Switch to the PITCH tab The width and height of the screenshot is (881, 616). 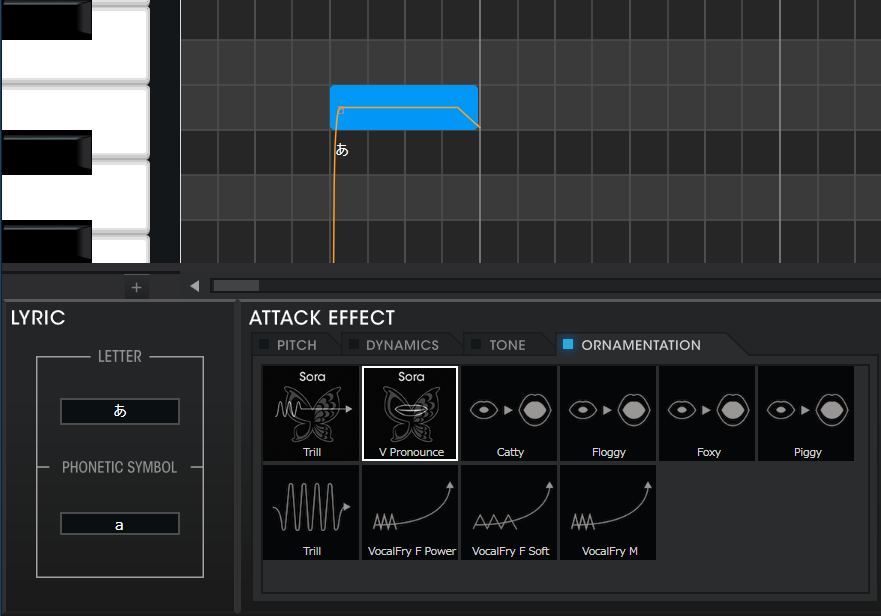pos(296,345)
